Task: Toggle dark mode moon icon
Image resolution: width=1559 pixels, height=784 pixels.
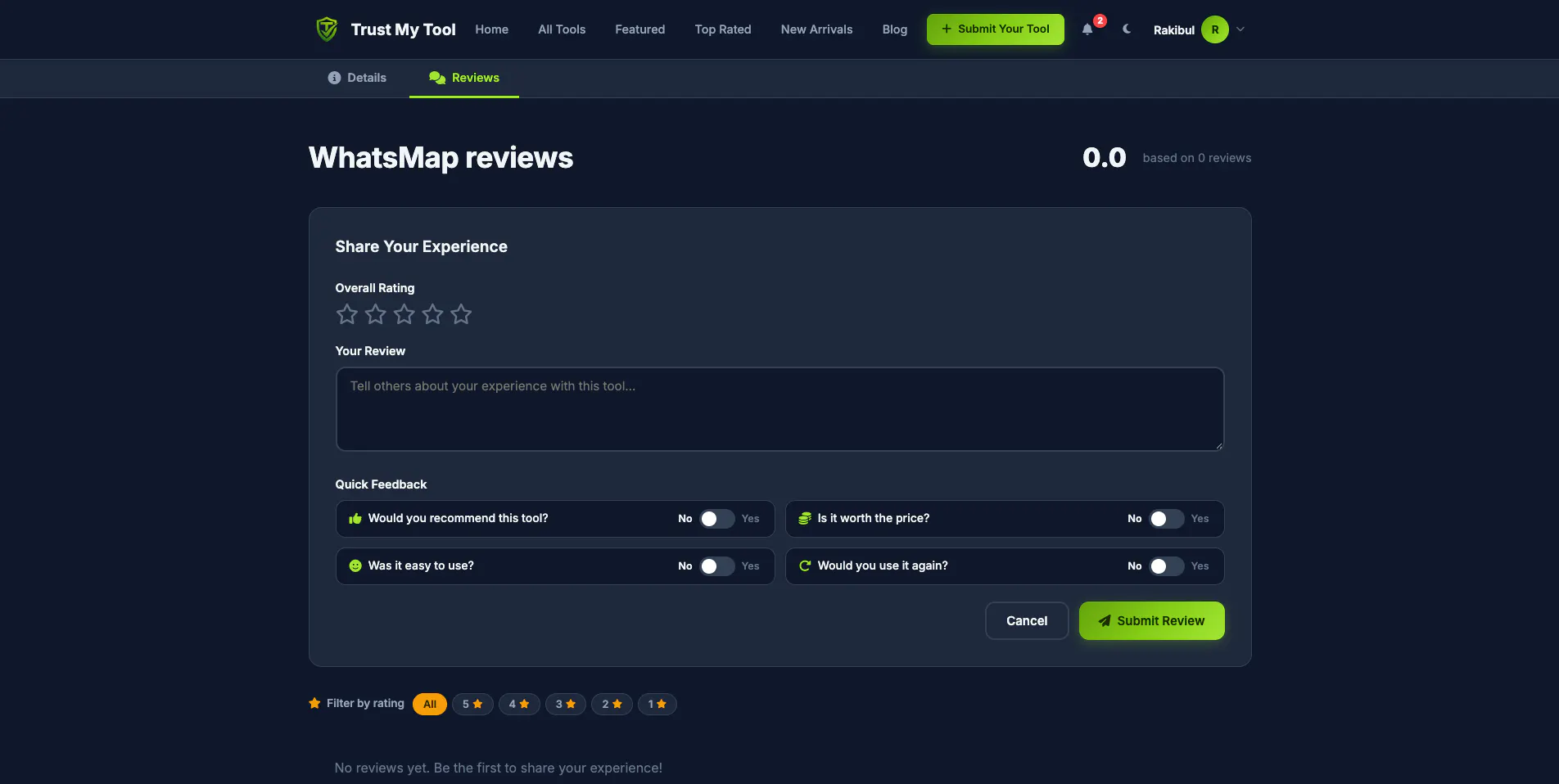Action: (1127, 29)
